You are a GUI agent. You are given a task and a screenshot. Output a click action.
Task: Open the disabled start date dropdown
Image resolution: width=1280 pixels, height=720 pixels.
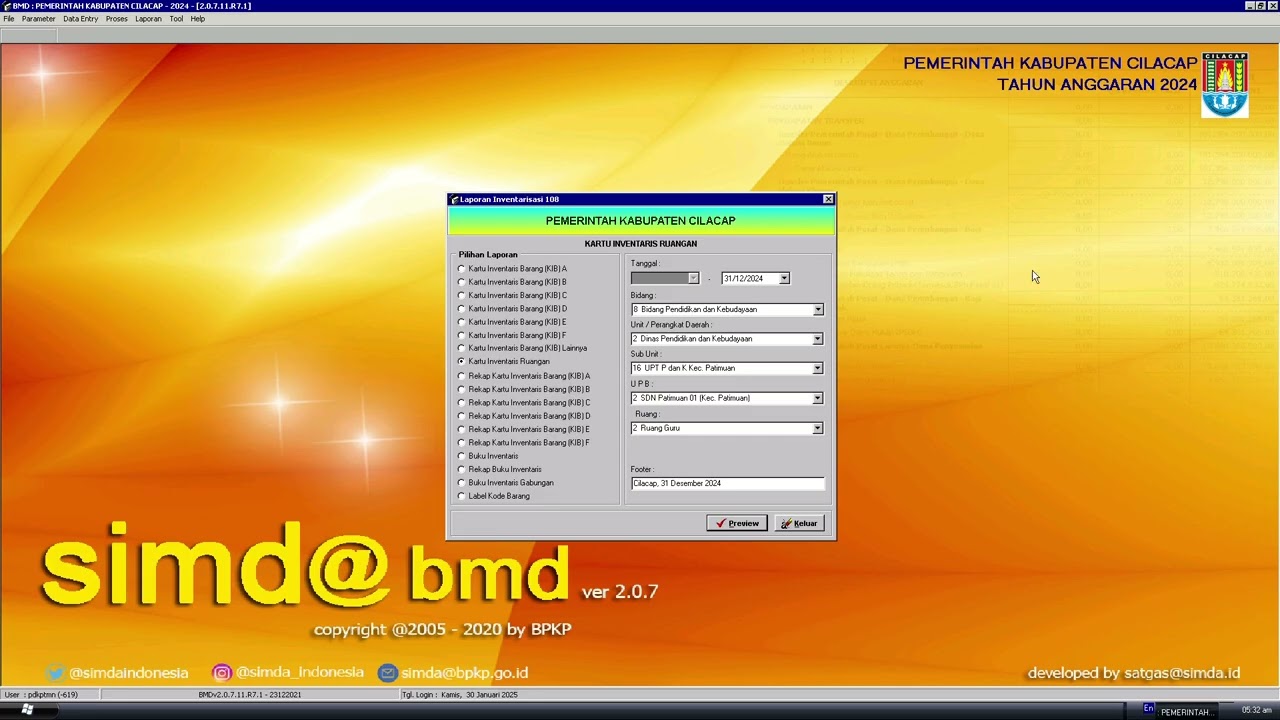click(693, 279)
